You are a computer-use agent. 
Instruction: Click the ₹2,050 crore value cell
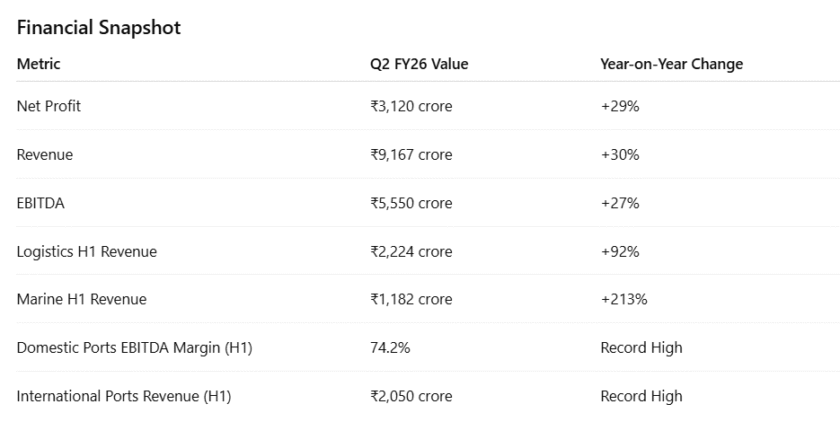[x=411, y=396]
